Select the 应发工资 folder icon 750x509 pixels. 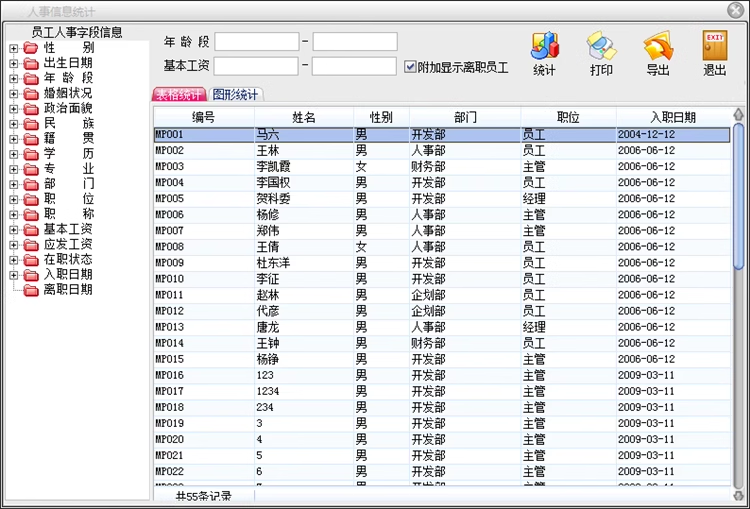pyautogui.click(x=31, y=245)
